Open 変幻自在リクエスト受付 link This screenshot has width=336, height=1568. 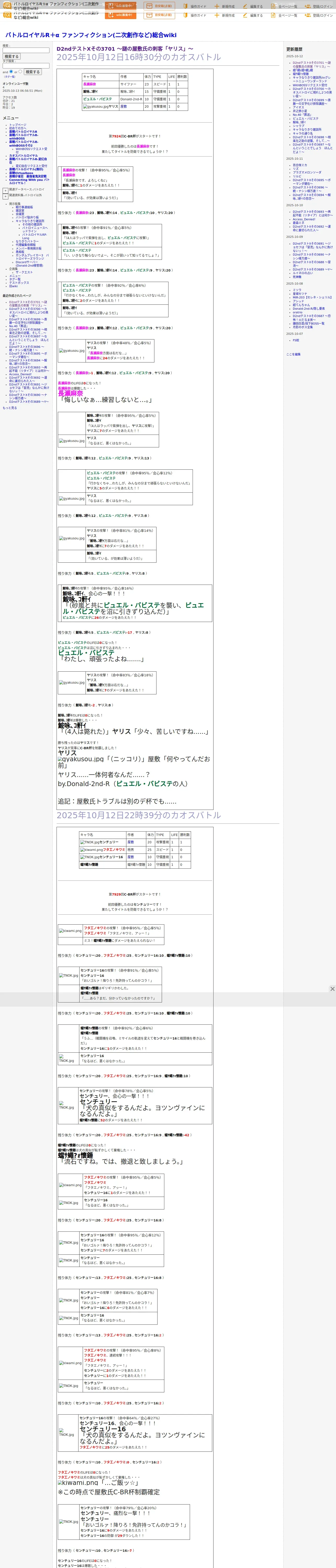pyautogui.click(x=31, y=166)
